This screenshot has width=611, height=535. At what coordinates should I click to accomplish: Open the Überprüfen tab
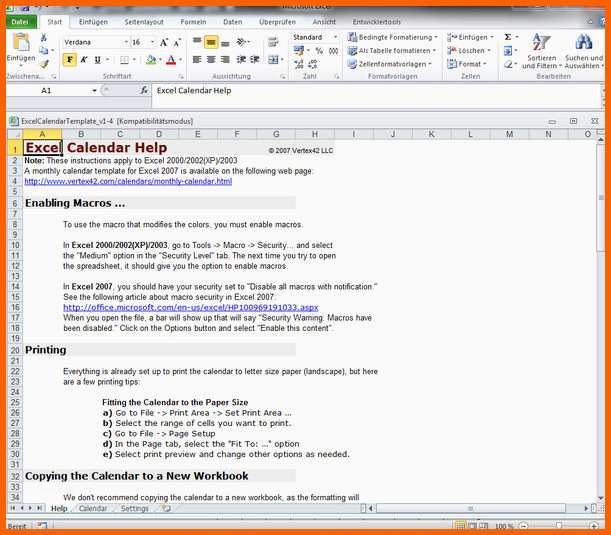point(277,22)
